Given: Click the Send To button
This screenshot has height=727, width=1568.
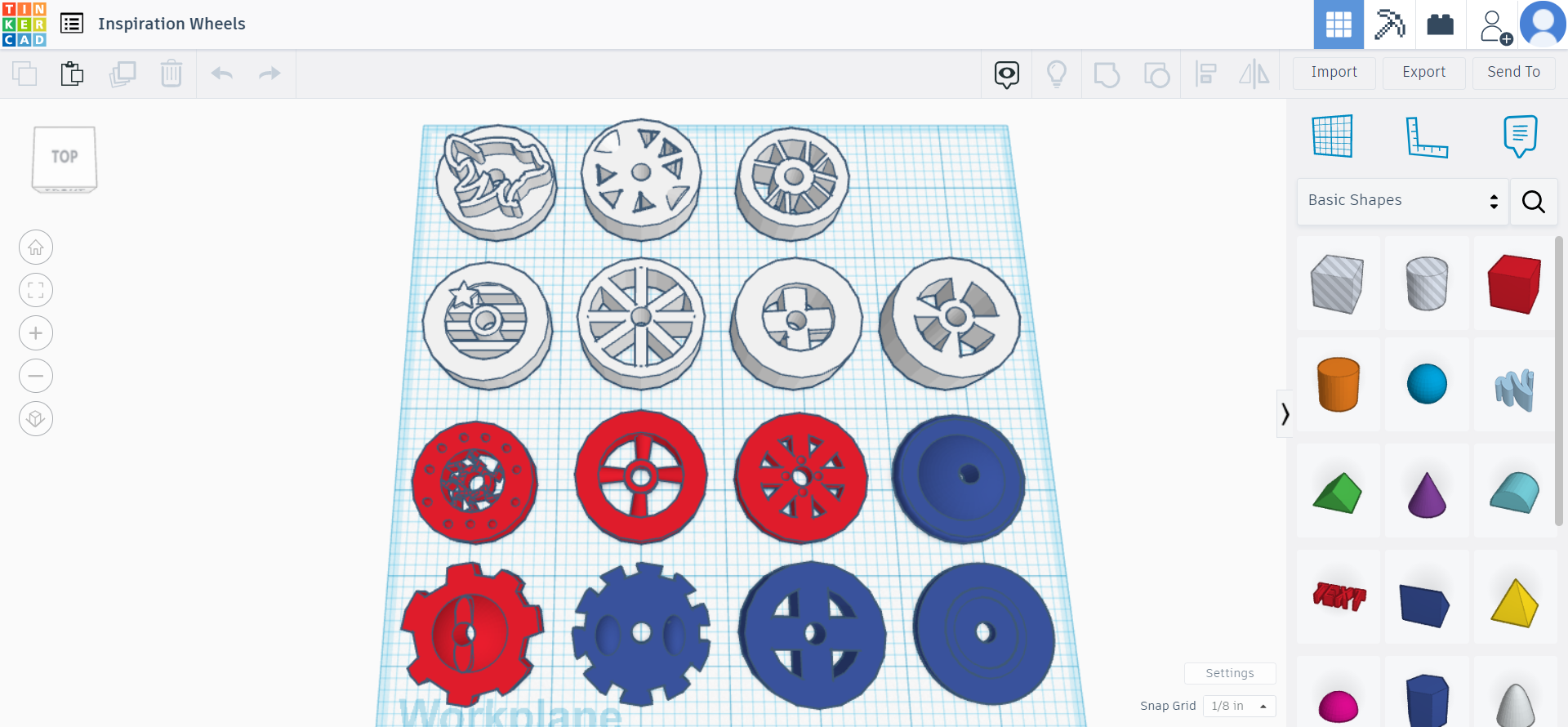Looking at the screenshot, I should 1513,73.
